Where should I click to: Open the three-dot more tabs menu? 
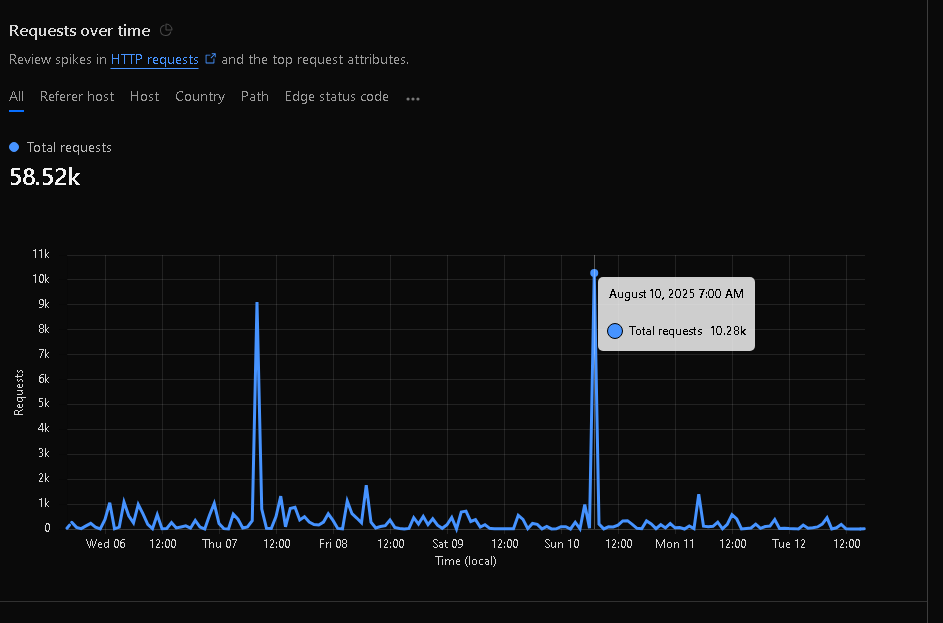click(413, 99)
